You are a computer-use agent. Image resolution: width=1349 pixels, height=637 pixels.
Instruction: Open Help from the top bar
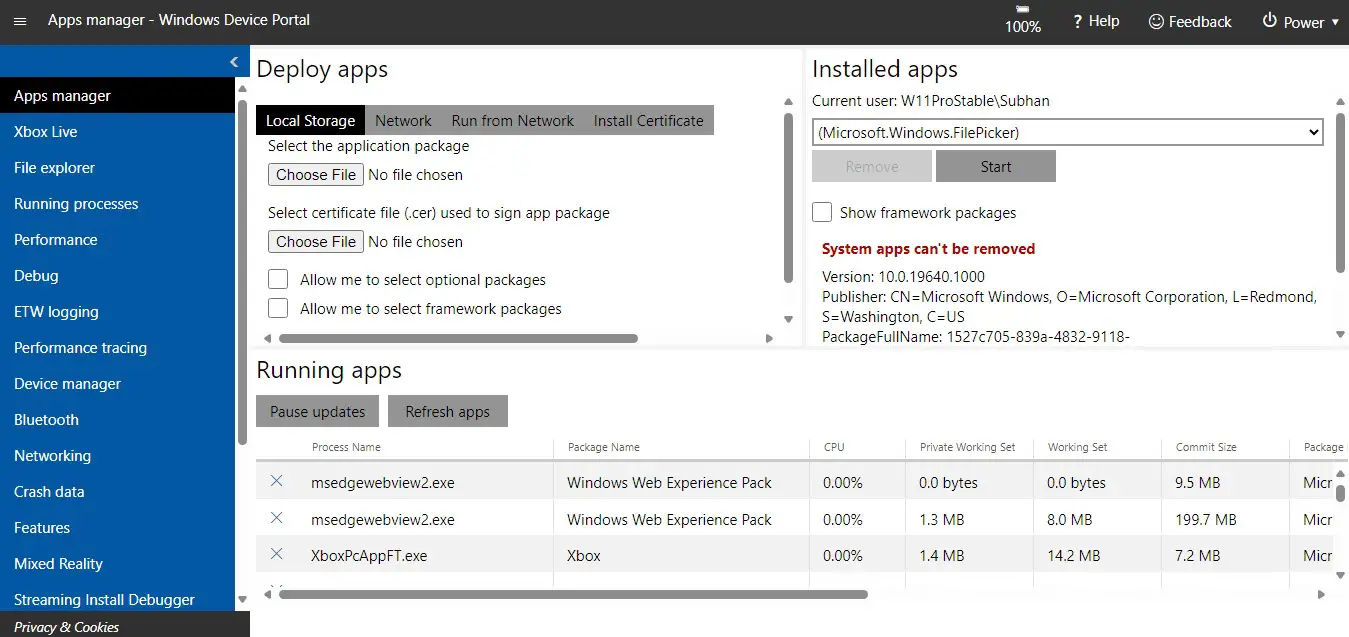tap(1095, 21)
